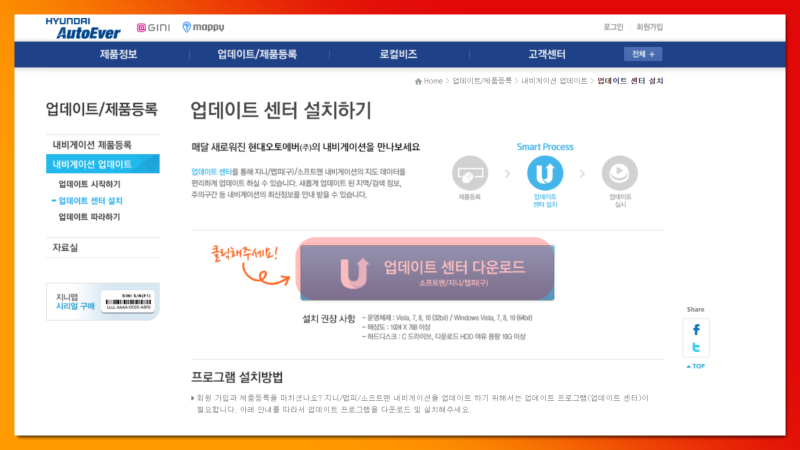Click the 업데이트/제품등록 breadcrumb link
Image resolution: width=800 pixels, height=450 pixels.
482,81
